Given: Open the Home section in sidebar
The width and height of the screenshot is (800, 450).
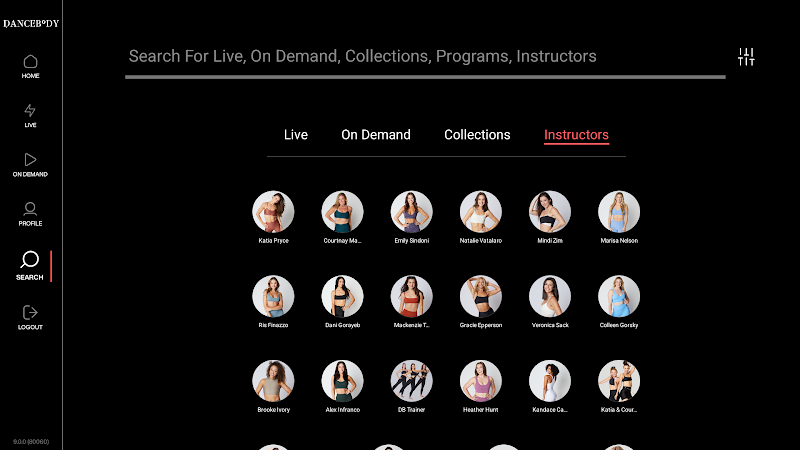Looking at the screenshot, I should point(30,62).
